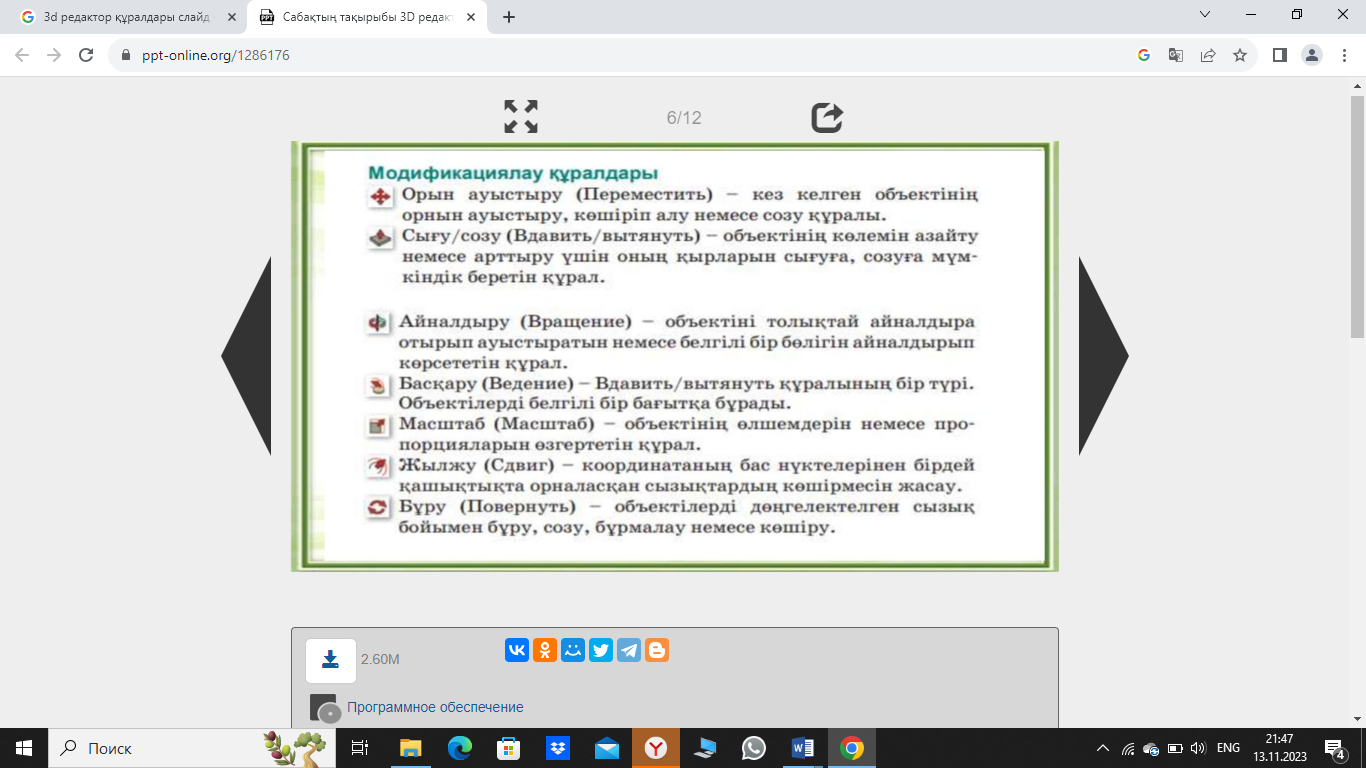
Task: Open fullscreen mode for the slide viewer
Action: click(x=521, y=117)
